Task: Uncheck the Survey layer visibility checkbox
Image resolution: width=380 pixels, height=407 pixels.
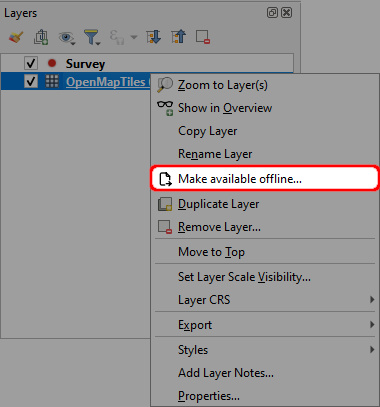Action: click(31, 63)
